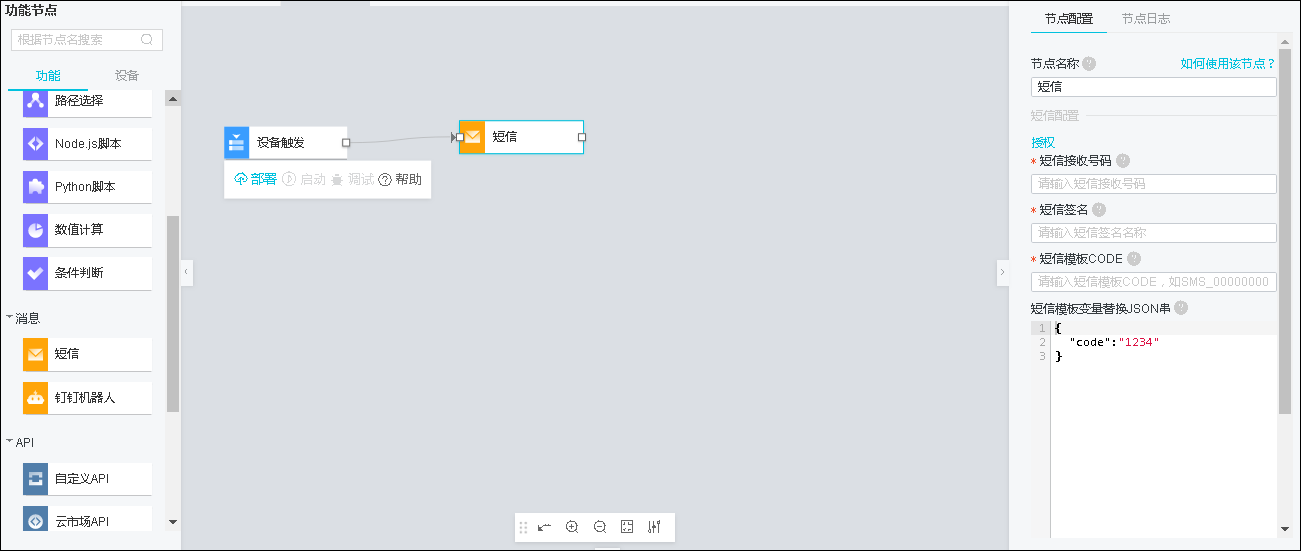Zoom out on the canvas
The width and height of the screenshot is (1301, 551).
[600, 527]
